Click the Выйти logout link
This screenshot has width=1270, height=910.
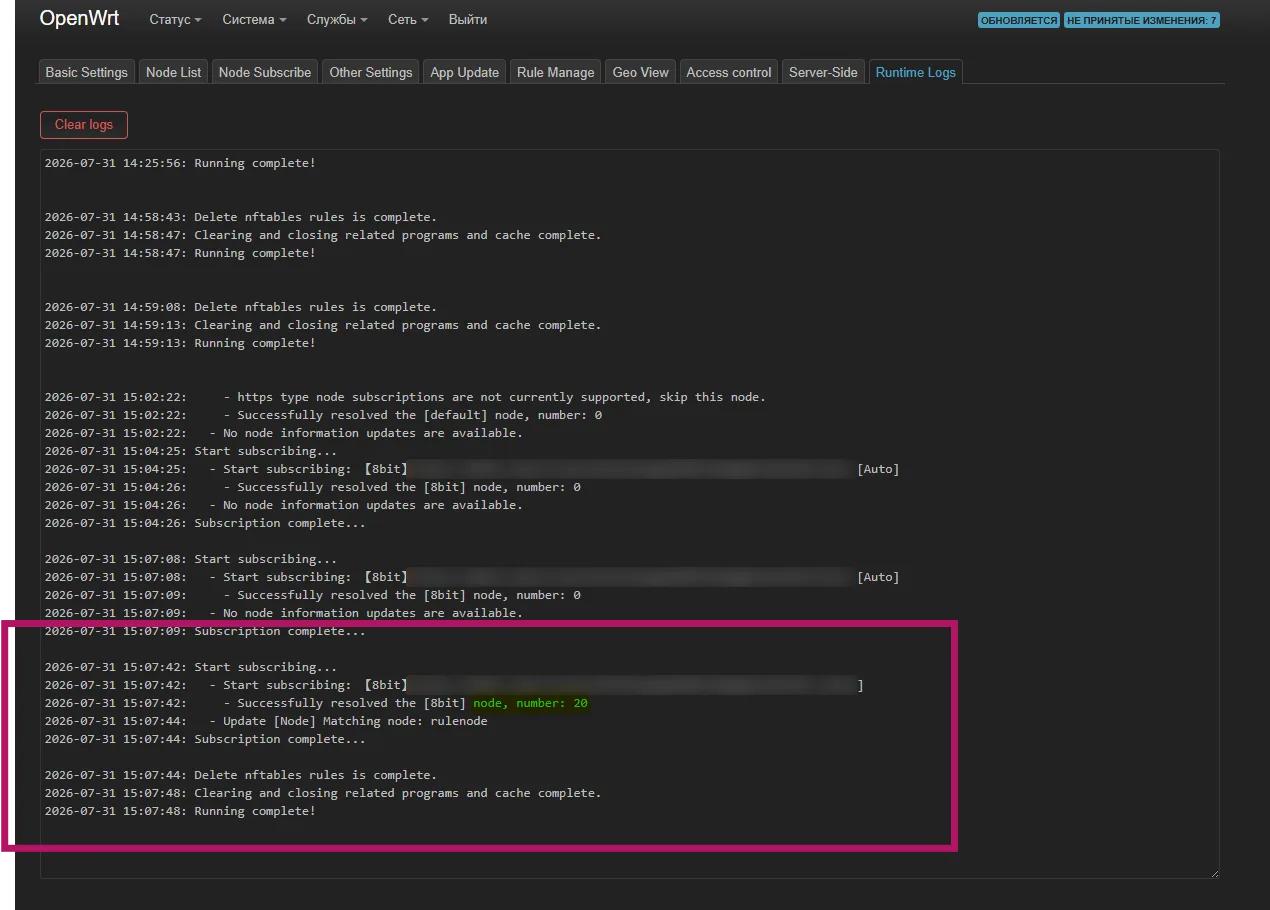(468, 20)
